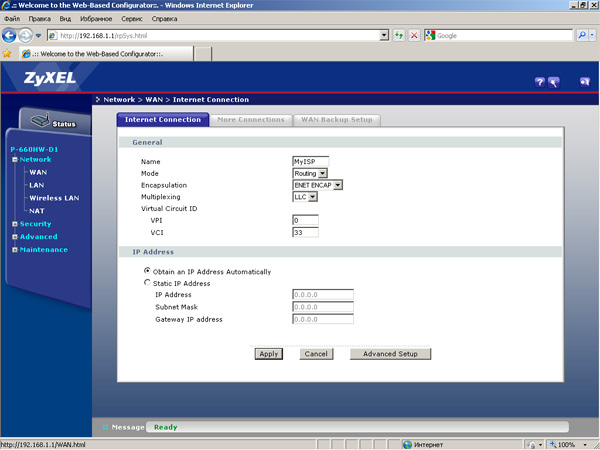
Task: Open Advanced Setup button
Action: [x=390, y=354]
